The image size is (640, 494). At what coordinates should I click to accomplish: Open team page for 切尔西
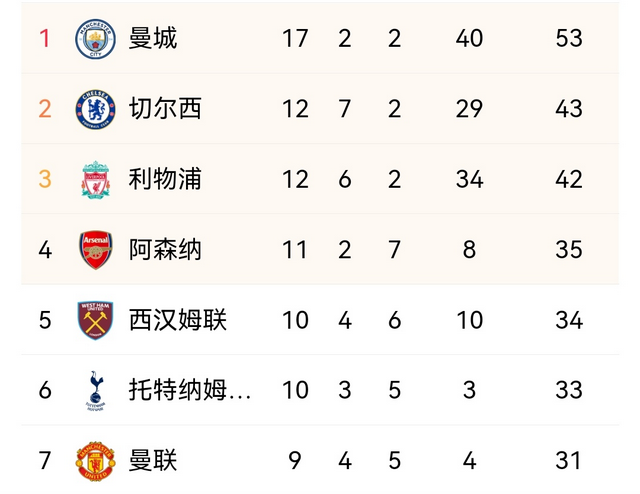[165, 109]
